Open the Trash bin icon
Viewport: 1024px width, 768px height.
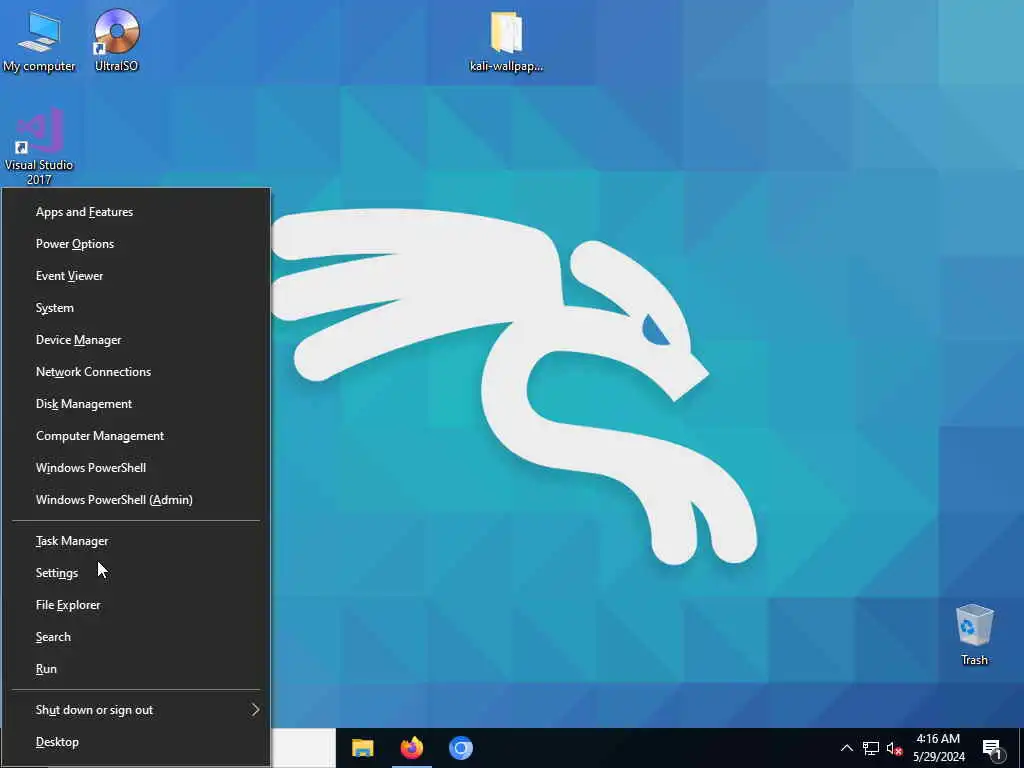[974, 635]
